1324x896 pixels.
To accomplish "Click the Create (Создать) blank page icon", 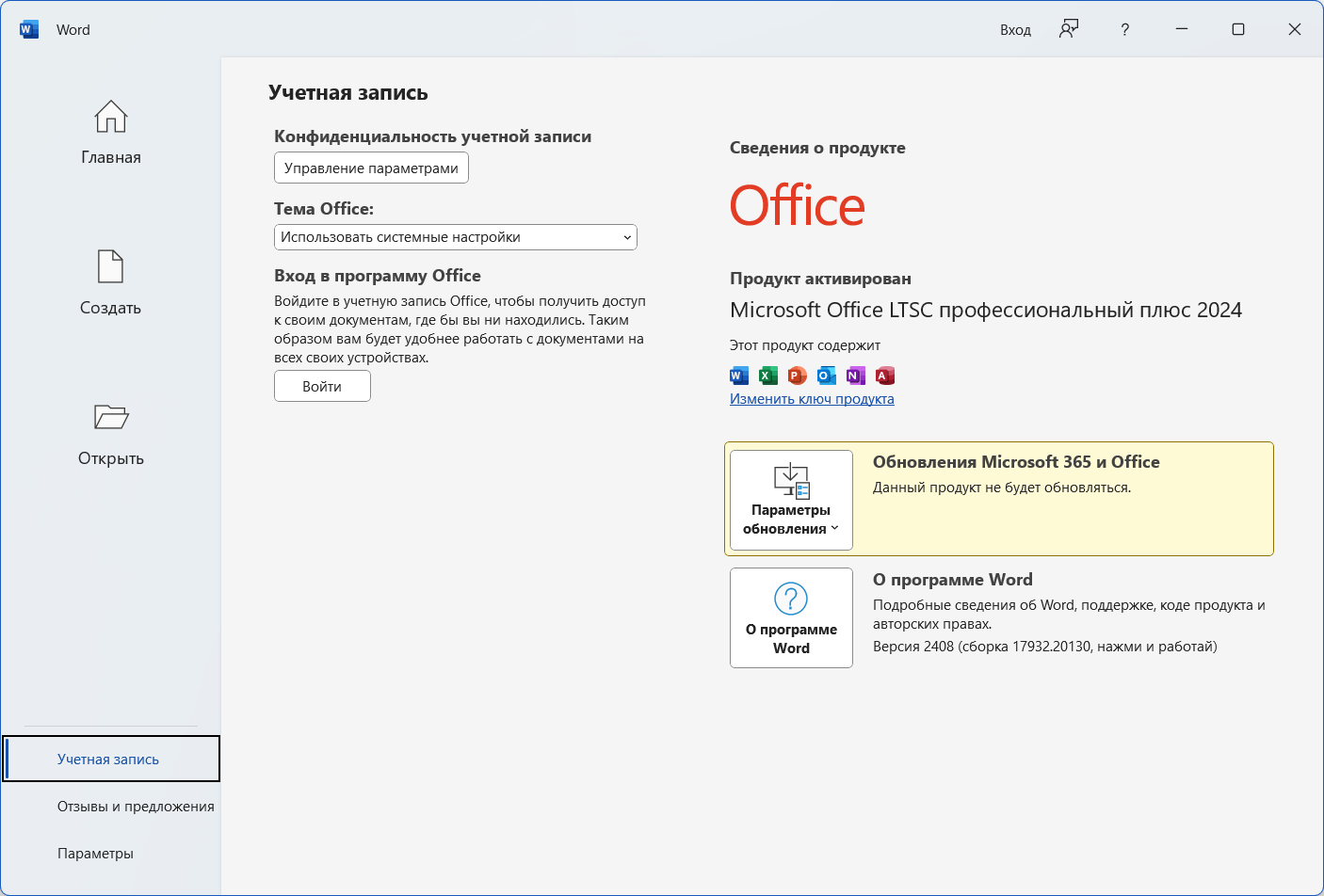I will (110, 267).
